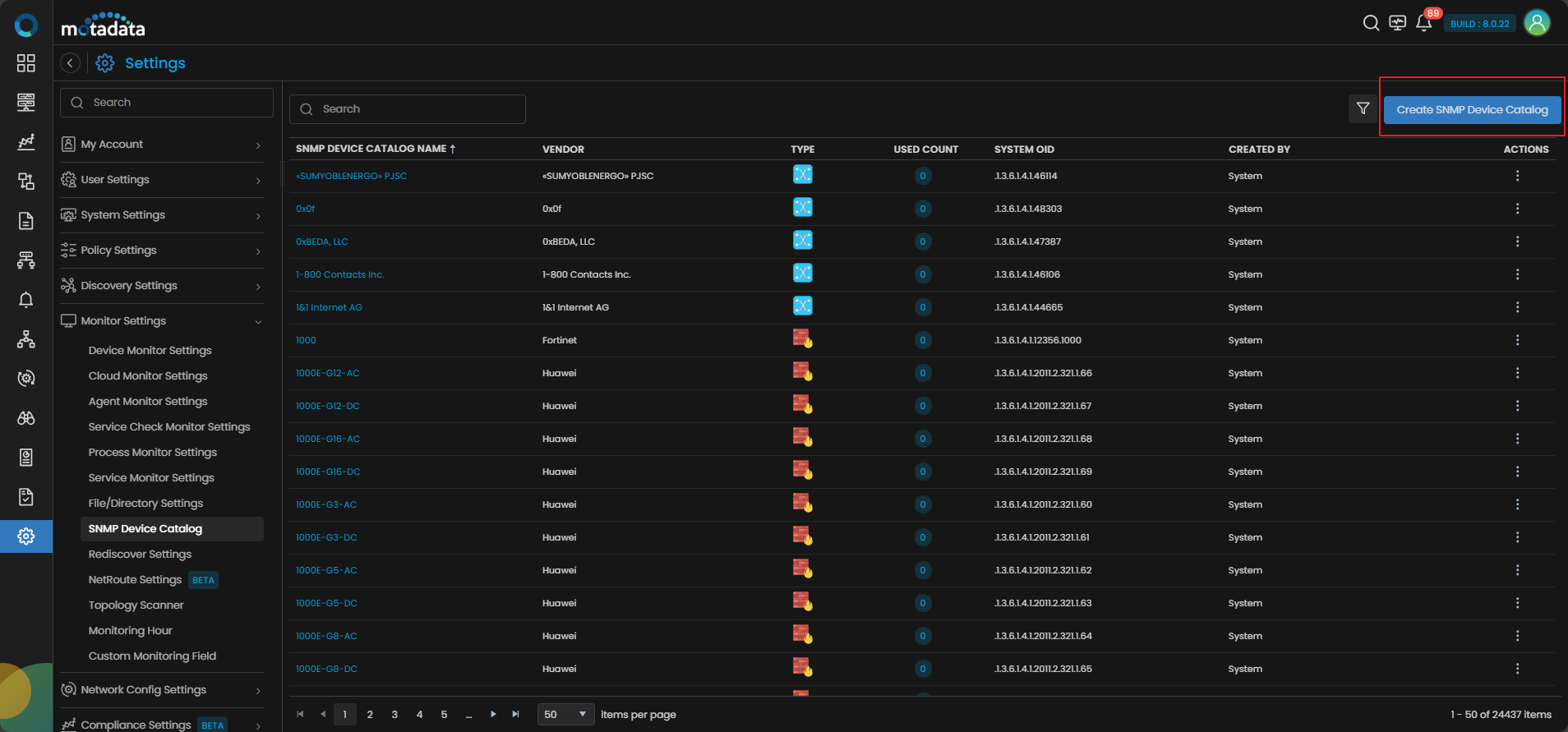Open the topology icon in the left rail

(x=26, y=339)
